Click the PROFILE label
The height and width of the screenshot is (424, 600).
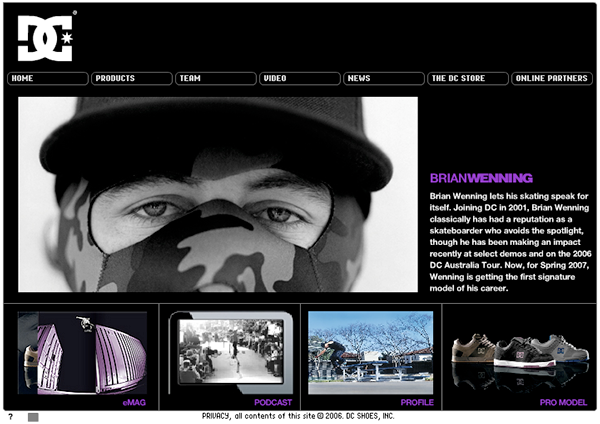[417, 403]
